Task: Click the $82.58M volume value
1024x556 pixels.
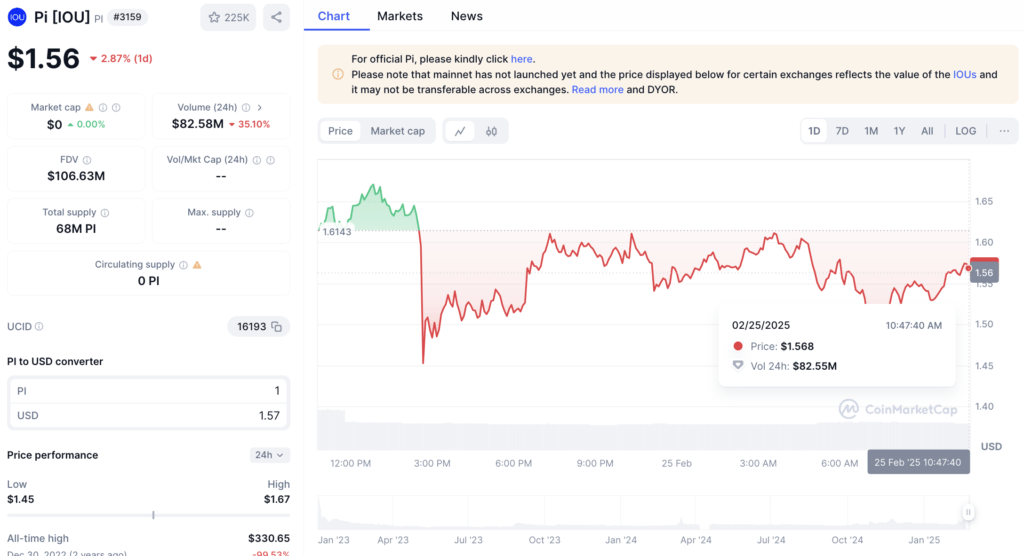Action: [x=198, y=124]
